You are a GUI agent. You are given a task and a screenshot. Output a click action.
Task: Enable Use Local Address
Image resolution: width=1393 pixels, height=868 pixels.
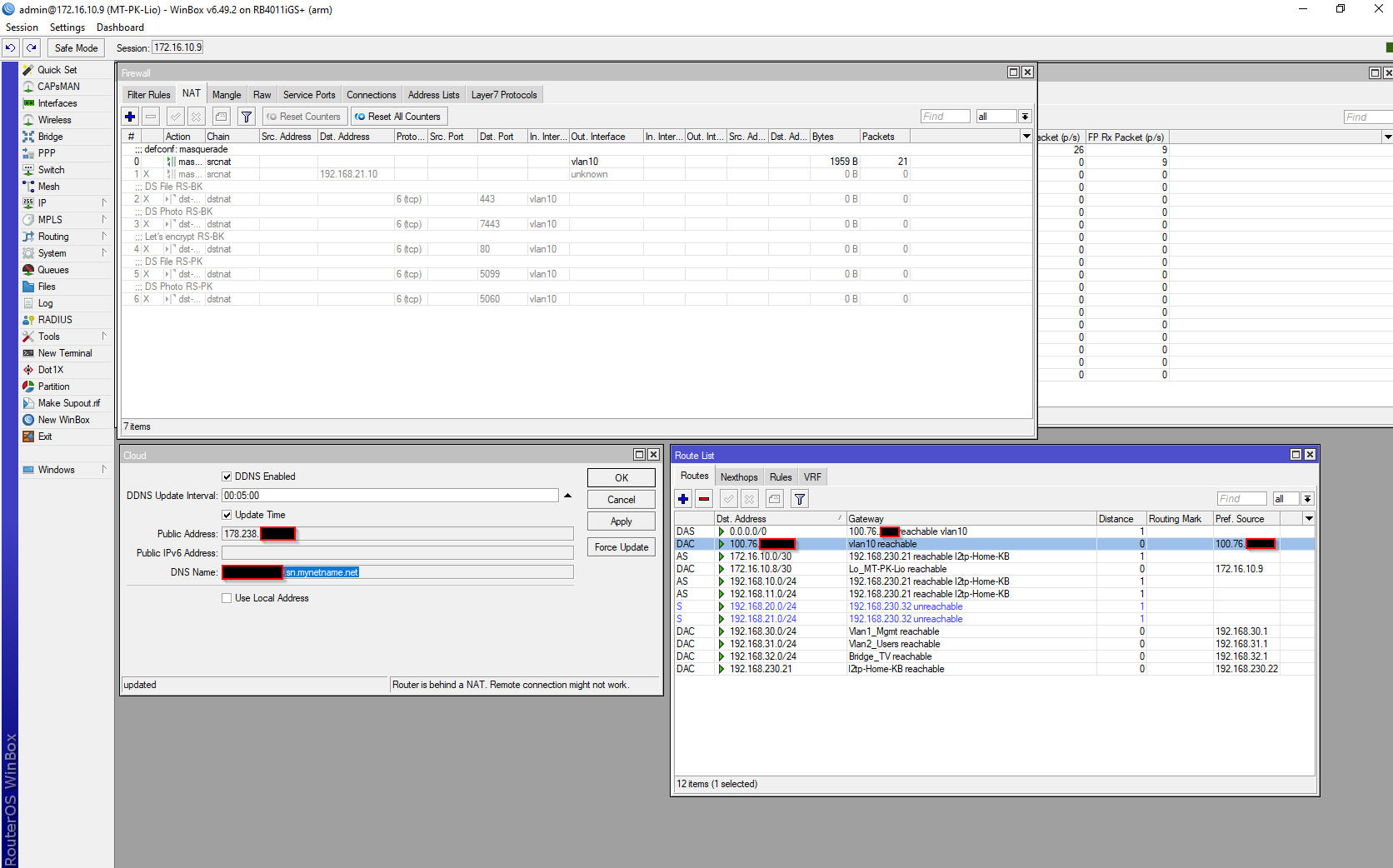click(227, 597)
